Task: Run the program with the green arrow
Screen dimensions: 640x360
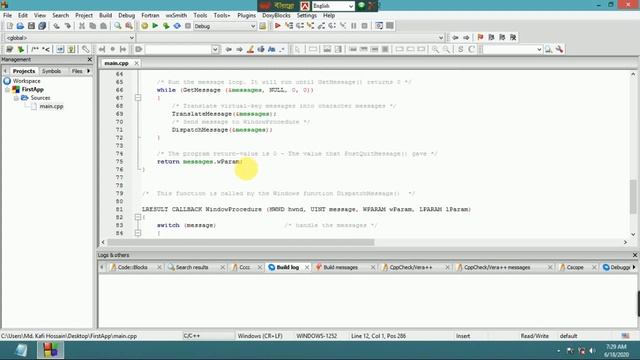Action: coord(155,26)
